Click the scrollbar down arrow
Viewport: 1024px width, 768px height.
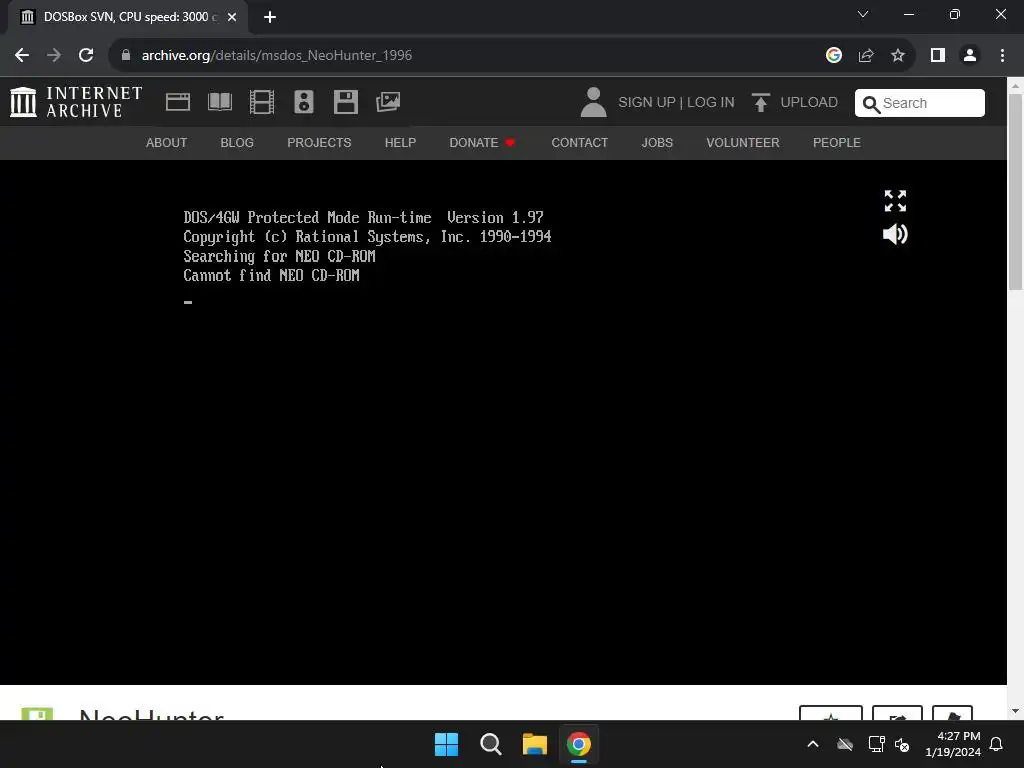point(1015,711)
